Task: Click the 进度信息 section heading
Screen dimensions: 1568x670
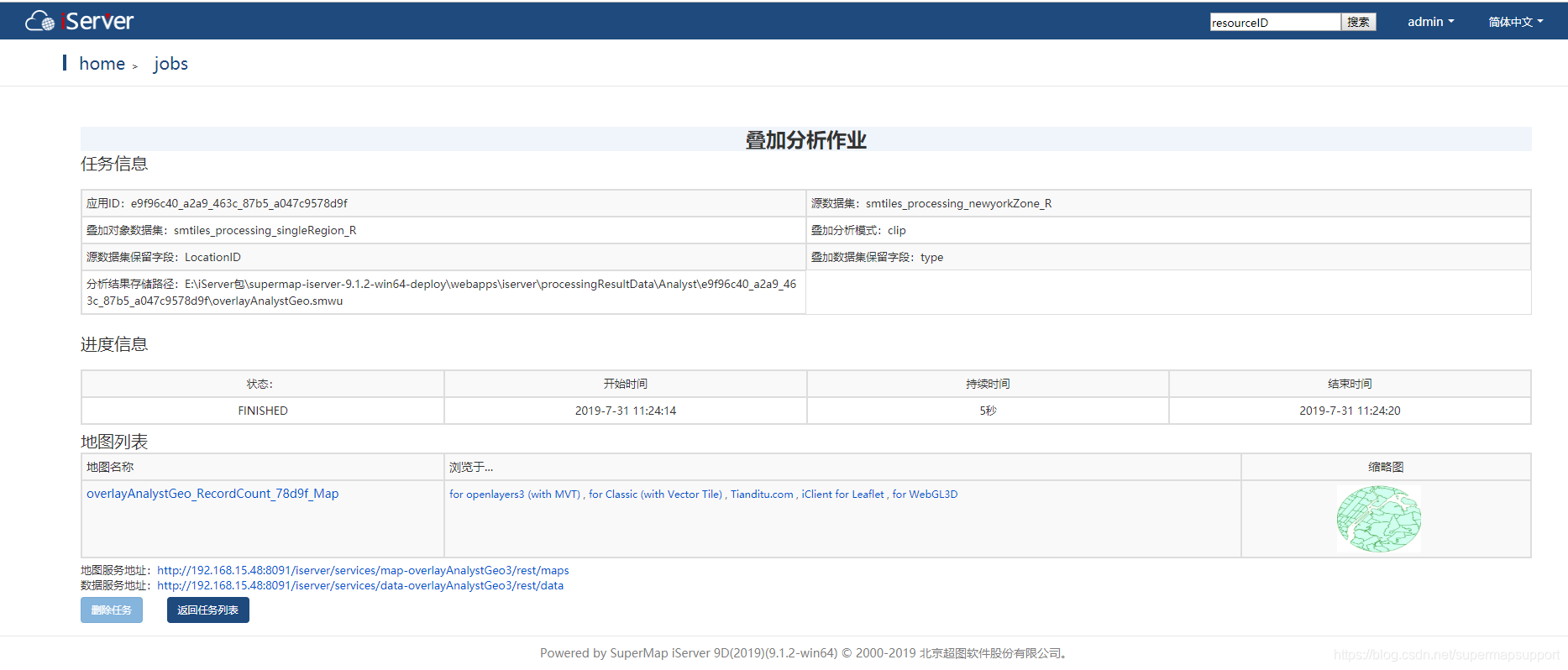Action: pos(114,344)
